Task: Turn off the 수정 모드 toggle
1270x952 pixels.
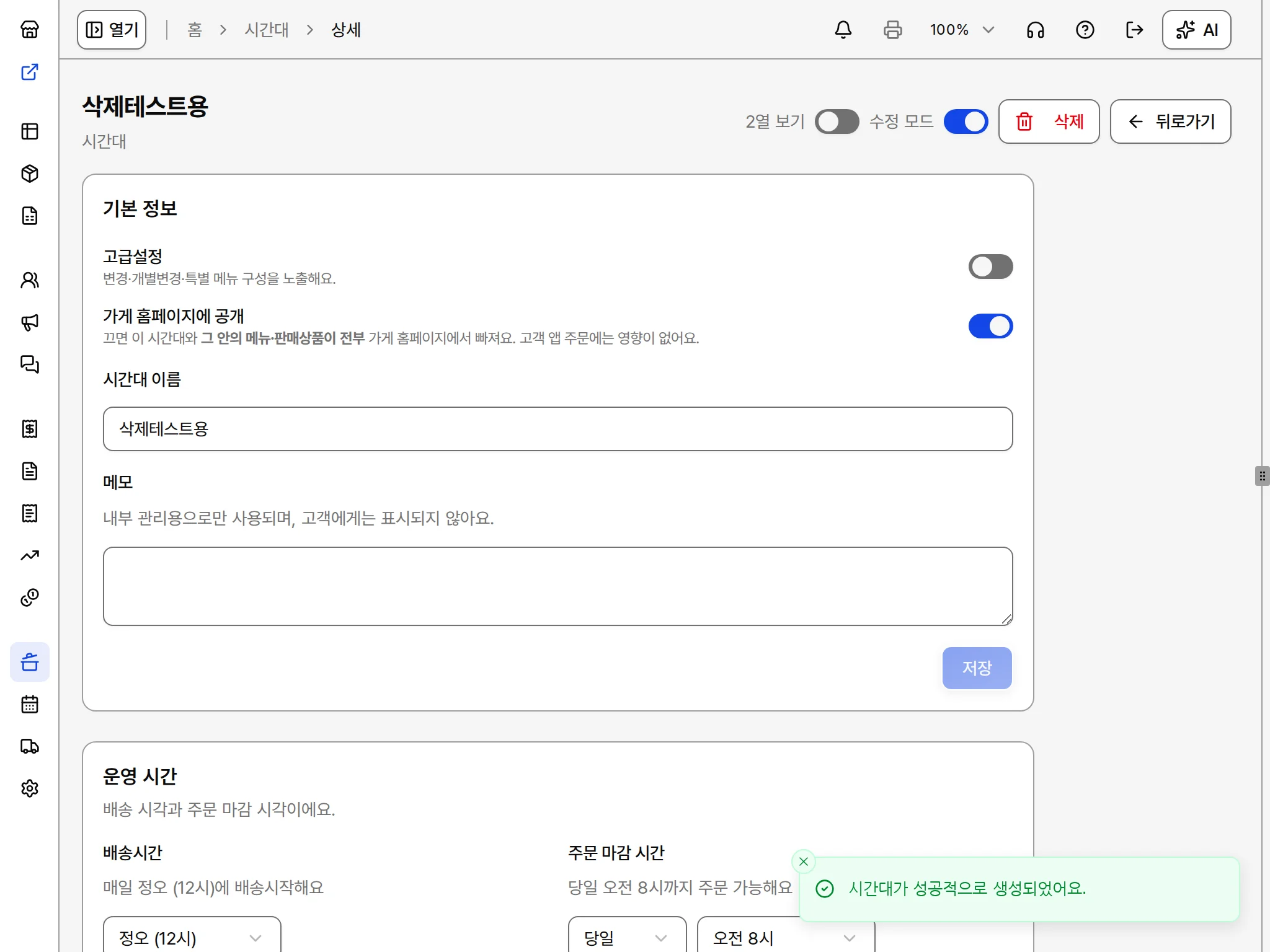Action: (966, 121)
